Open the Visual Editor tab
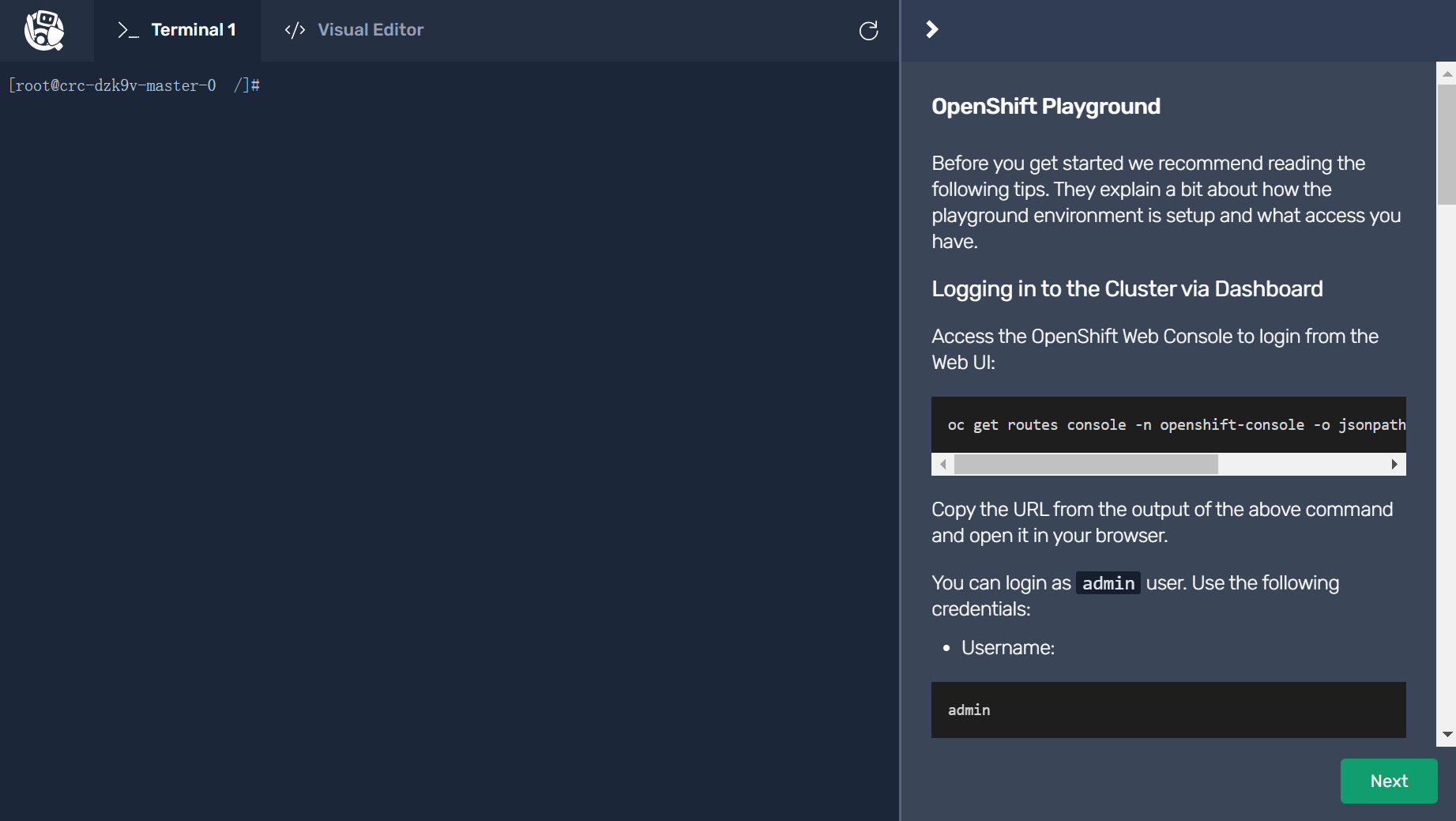The image size is (1456, 821). pyautogui.click(x=354, y=30)
